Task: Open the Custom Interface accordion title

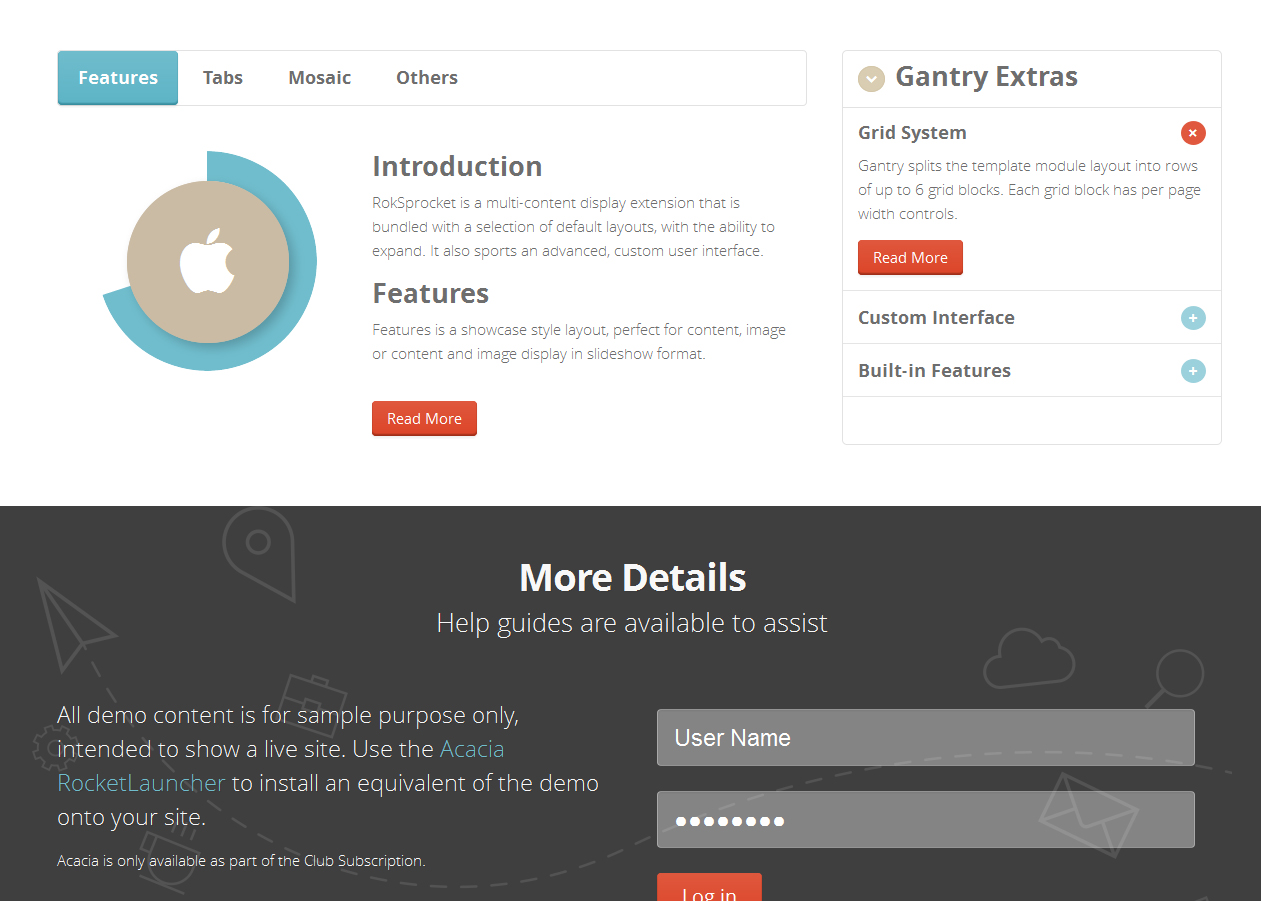Action: tap(936, 318)
